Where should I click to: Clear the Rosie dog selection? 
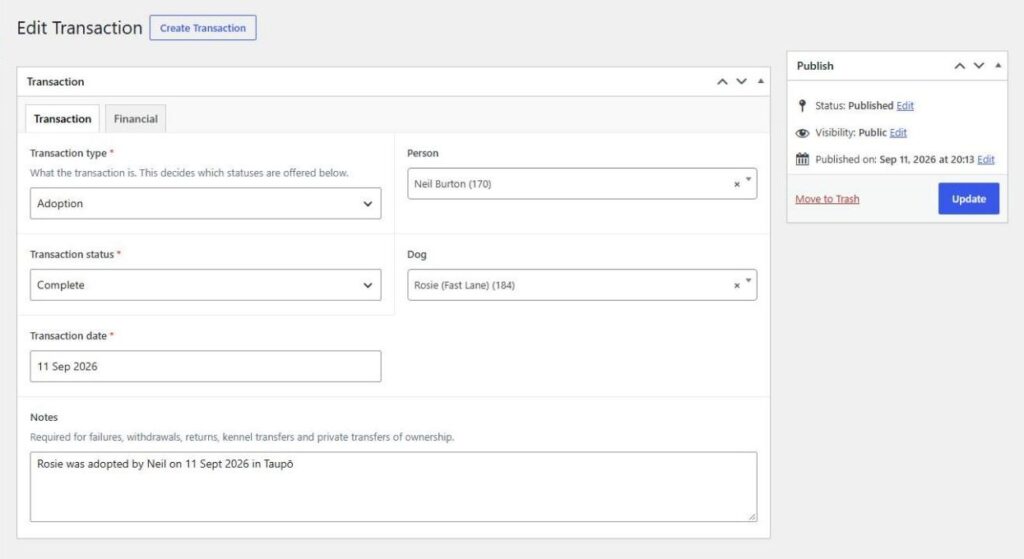737,285
